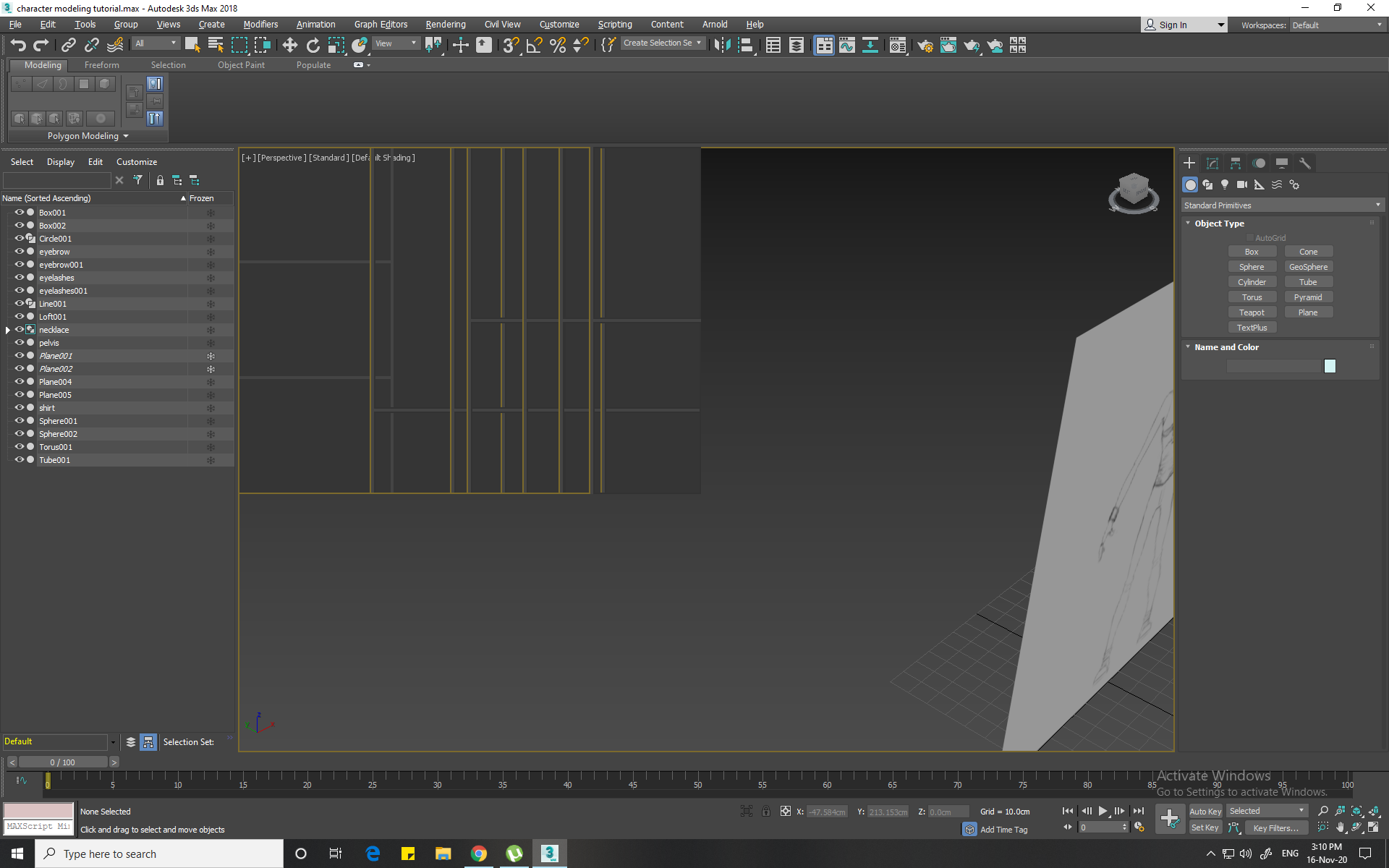Viewport: 1389px width, 868px height.
Task: Click the Plane primitive button
Action: pos(1308,312)
